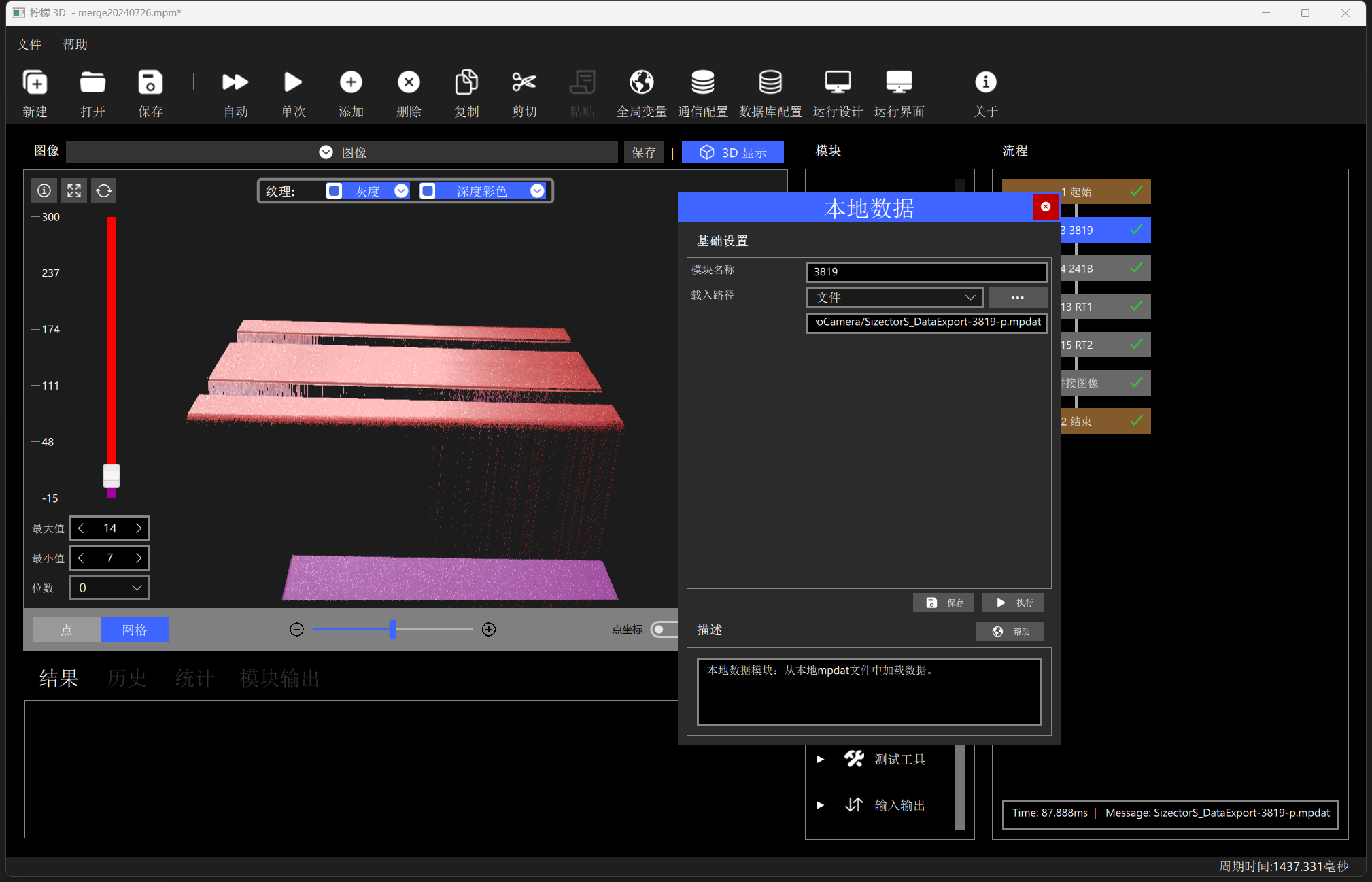Screen dimensions: 1372x882
Task: Click 保存 next to image selector
Action: coord(644,152)
